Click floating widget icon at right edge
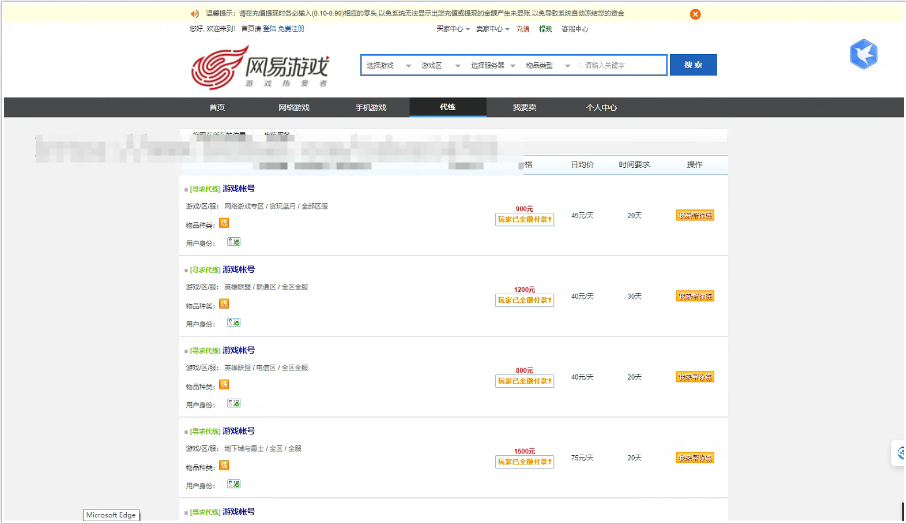The width and height of the screenshot is (906, 524). point(898,453)
